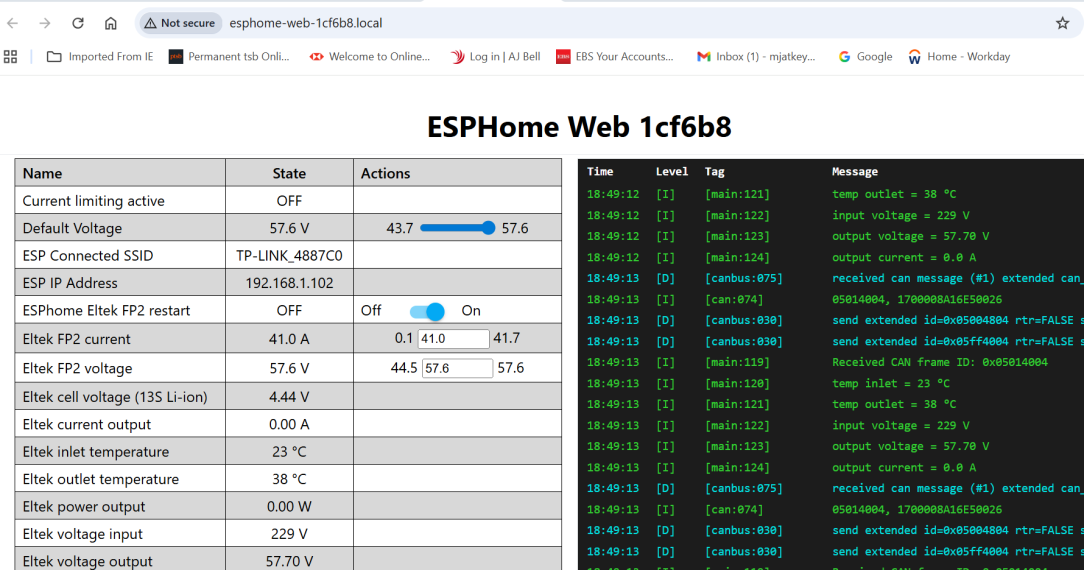This screenshot has width=1084, height=570.
Task: Bookmark this page with star icon
Action: click(1063, 23)
